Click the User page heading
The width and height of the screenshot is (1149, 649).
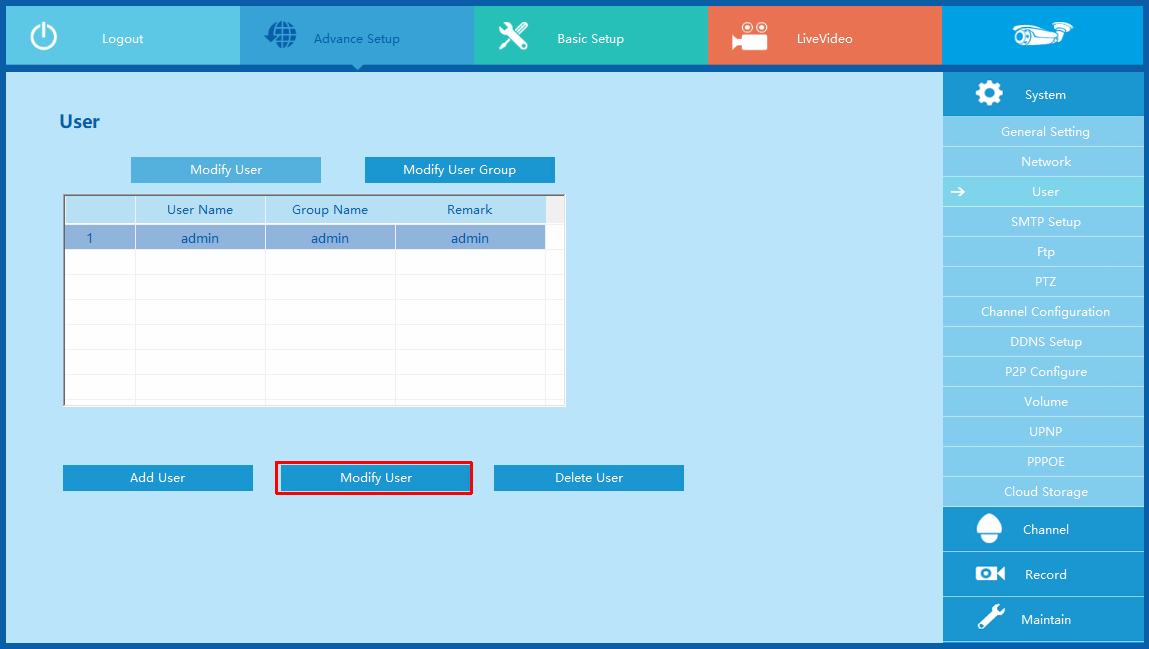[x=79, y=122]
